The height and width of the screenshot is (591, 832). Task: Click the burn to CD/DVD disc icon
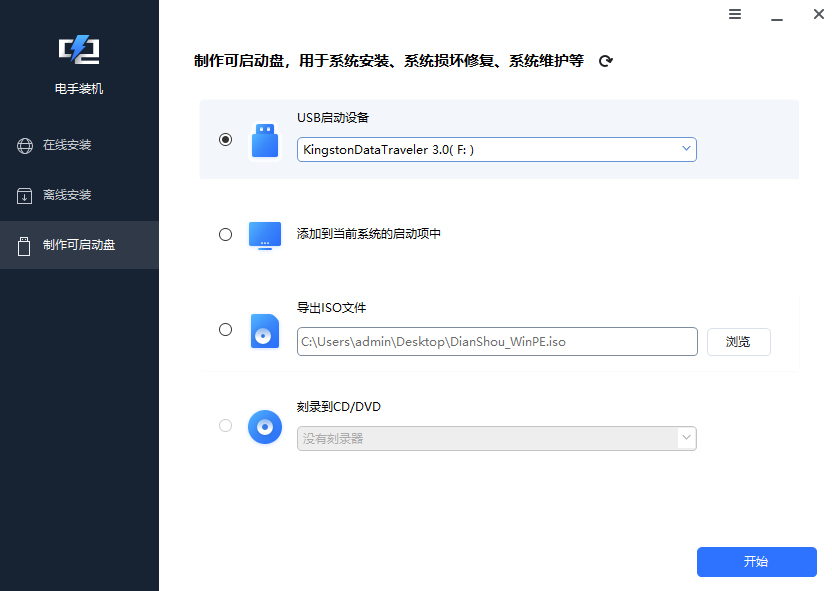click(x=265, y=427)
